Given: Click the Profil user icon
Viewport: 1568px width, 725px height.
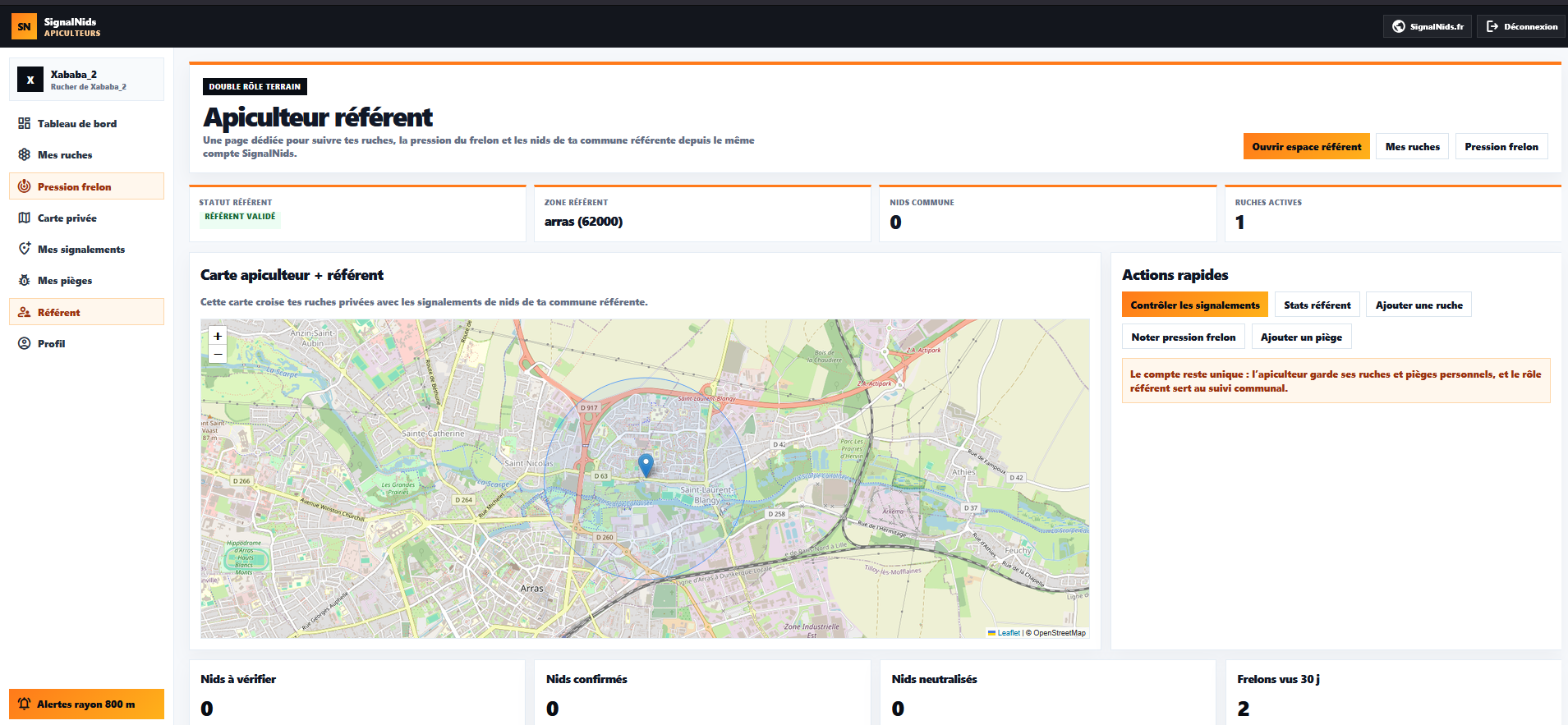Looking at the screenshot, I should click(25, 343).
